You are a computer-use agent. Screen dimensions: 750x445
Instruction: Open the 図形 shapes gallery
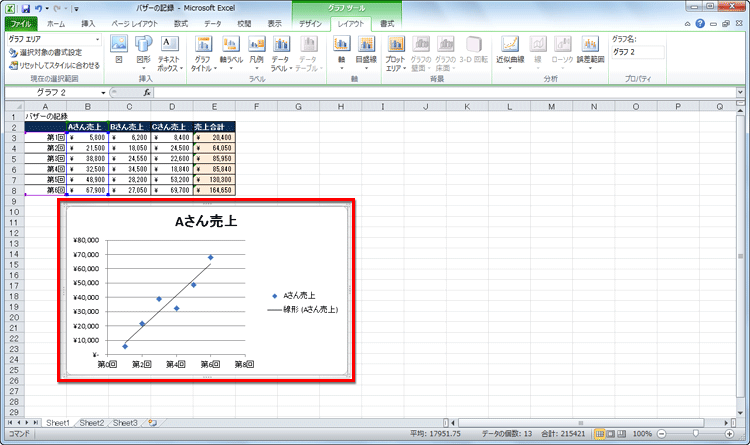coord(143,53)
